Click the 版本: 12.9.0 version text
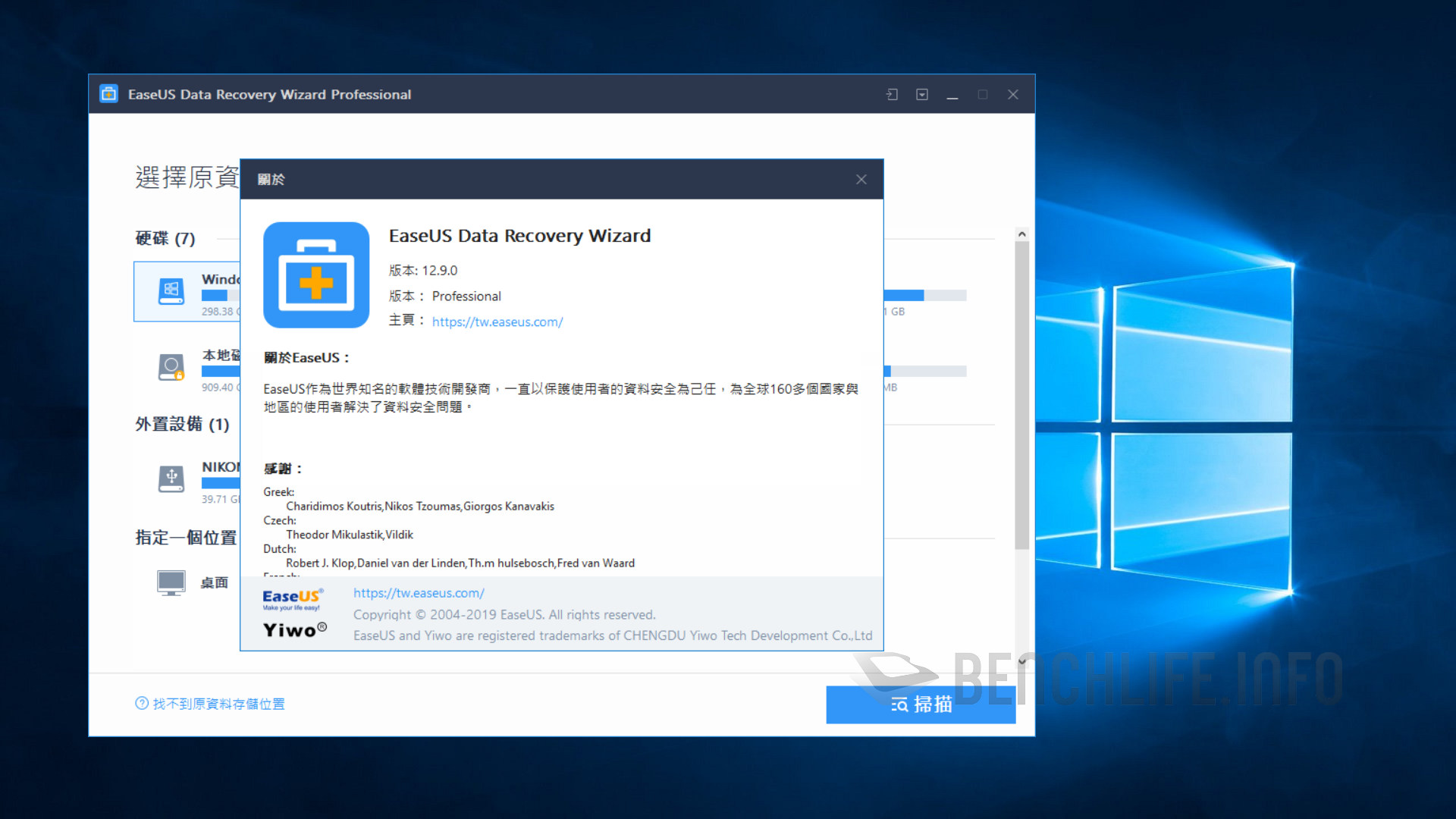The image size is (1456, 819). 423,271
